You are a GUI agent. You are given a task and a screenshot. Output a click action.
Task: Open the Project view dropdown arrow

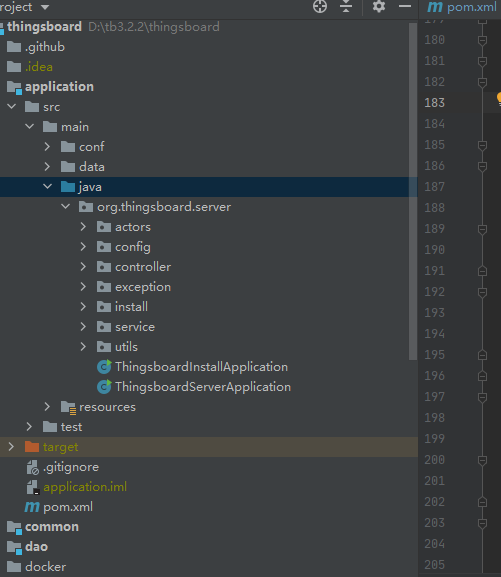(x=45, y=7)
